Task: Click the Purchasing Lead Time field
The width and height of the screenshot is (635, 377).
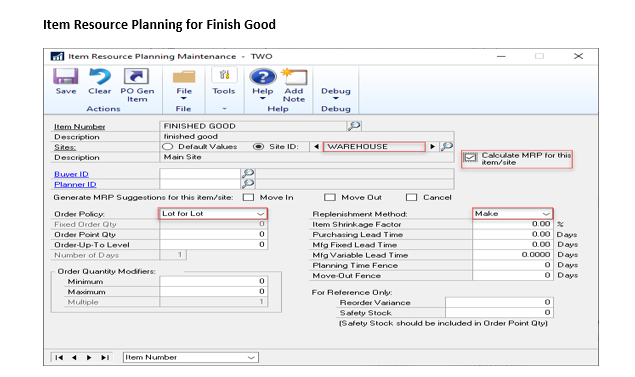Action: [512, 234]
